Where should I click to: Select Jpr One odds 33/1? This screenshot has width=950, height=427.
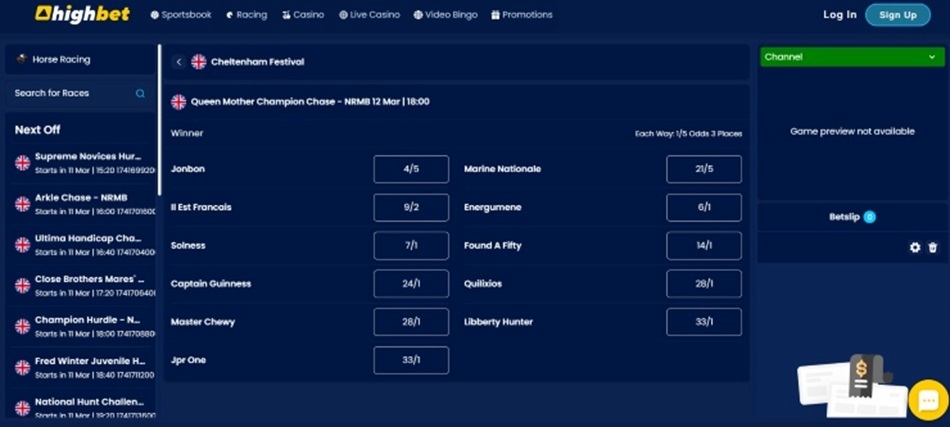click(x=411, y=360)
